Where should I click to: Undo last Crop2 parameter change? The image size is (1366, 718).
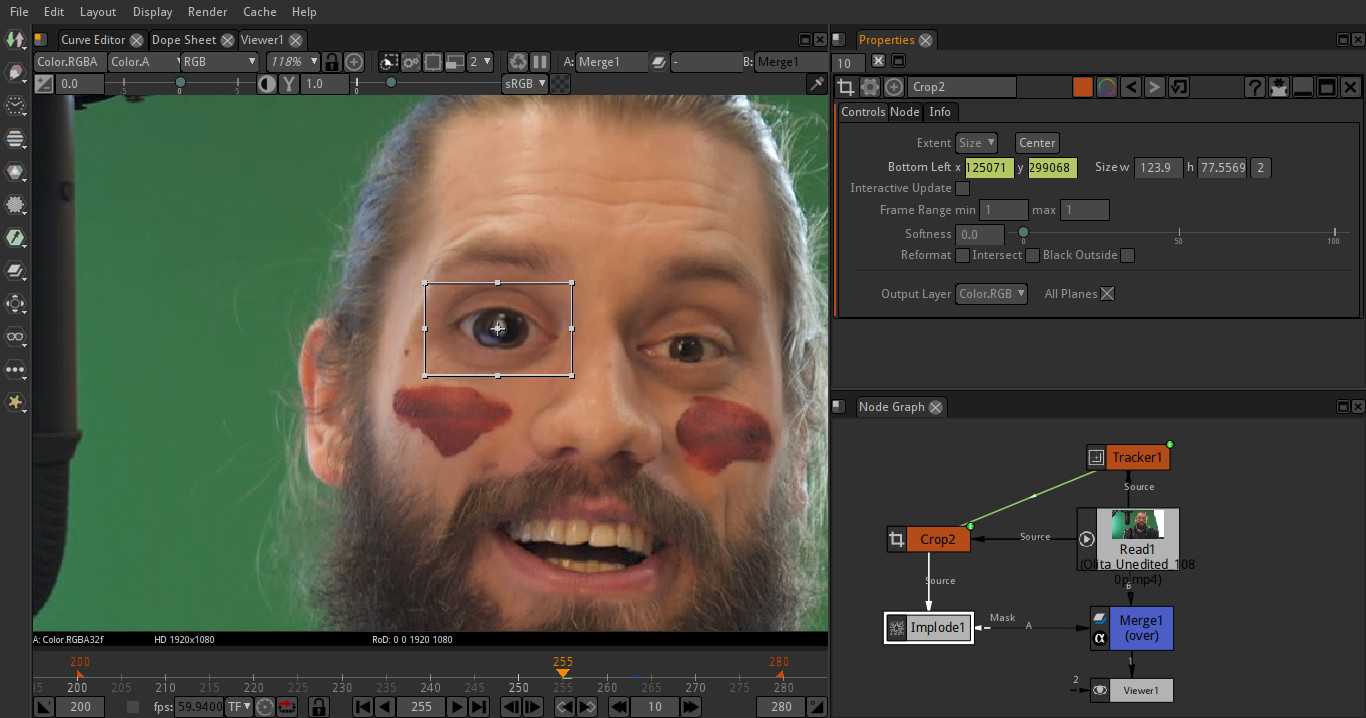coord(1131,87)
